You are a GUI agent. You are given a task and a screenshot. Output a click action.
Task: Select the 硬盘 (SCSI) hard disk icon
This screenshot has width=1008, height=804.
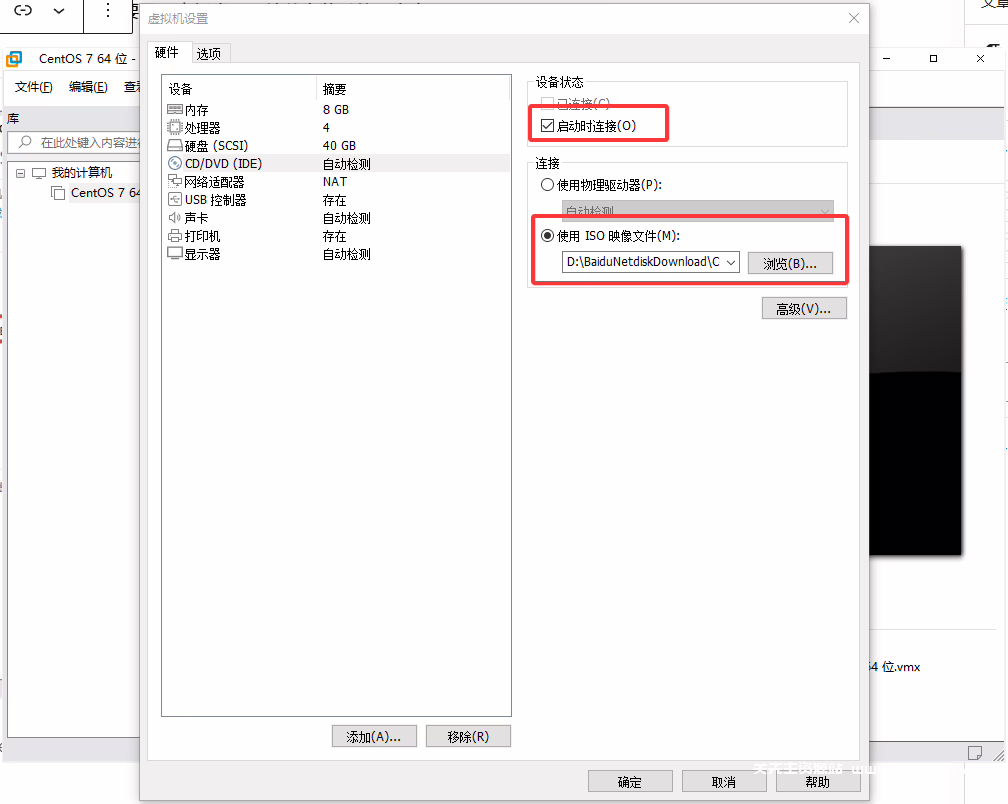point(175,145)
